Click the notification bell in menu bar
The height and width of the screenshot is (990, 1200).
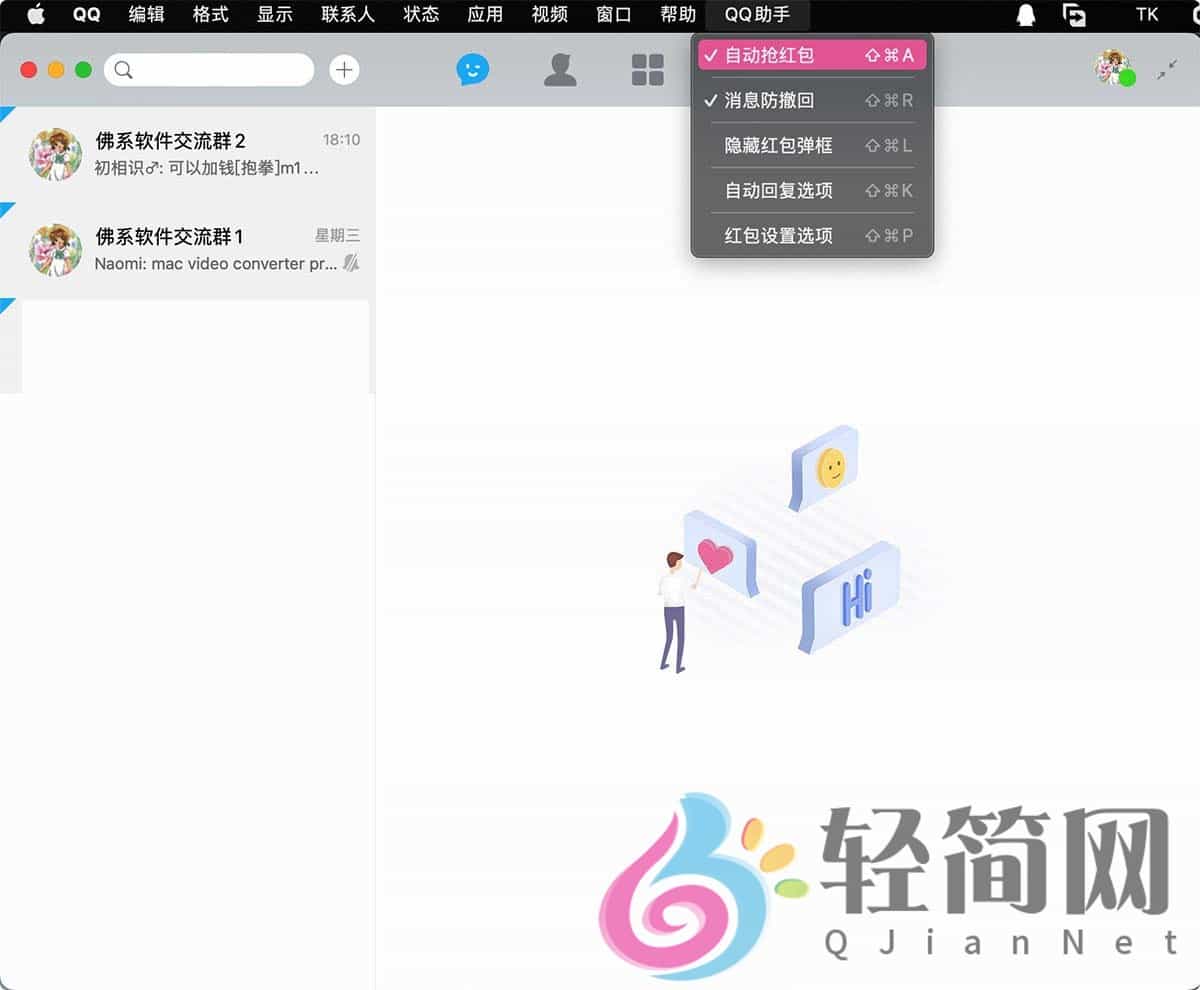point(1027,15)
